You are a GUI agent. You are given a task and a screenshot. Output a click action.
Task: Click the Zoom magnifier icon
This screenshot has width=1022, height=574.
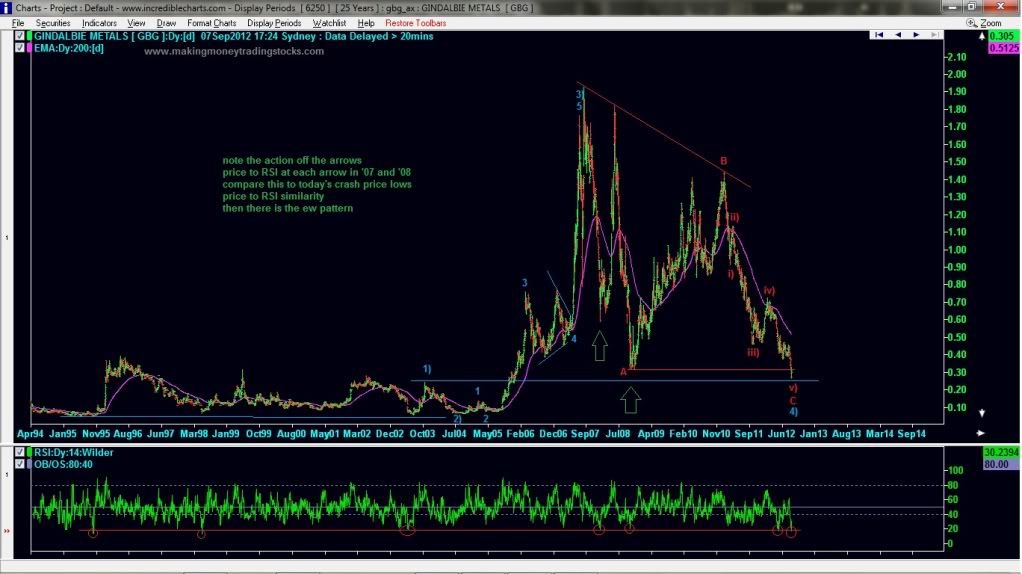pos(971,23)
